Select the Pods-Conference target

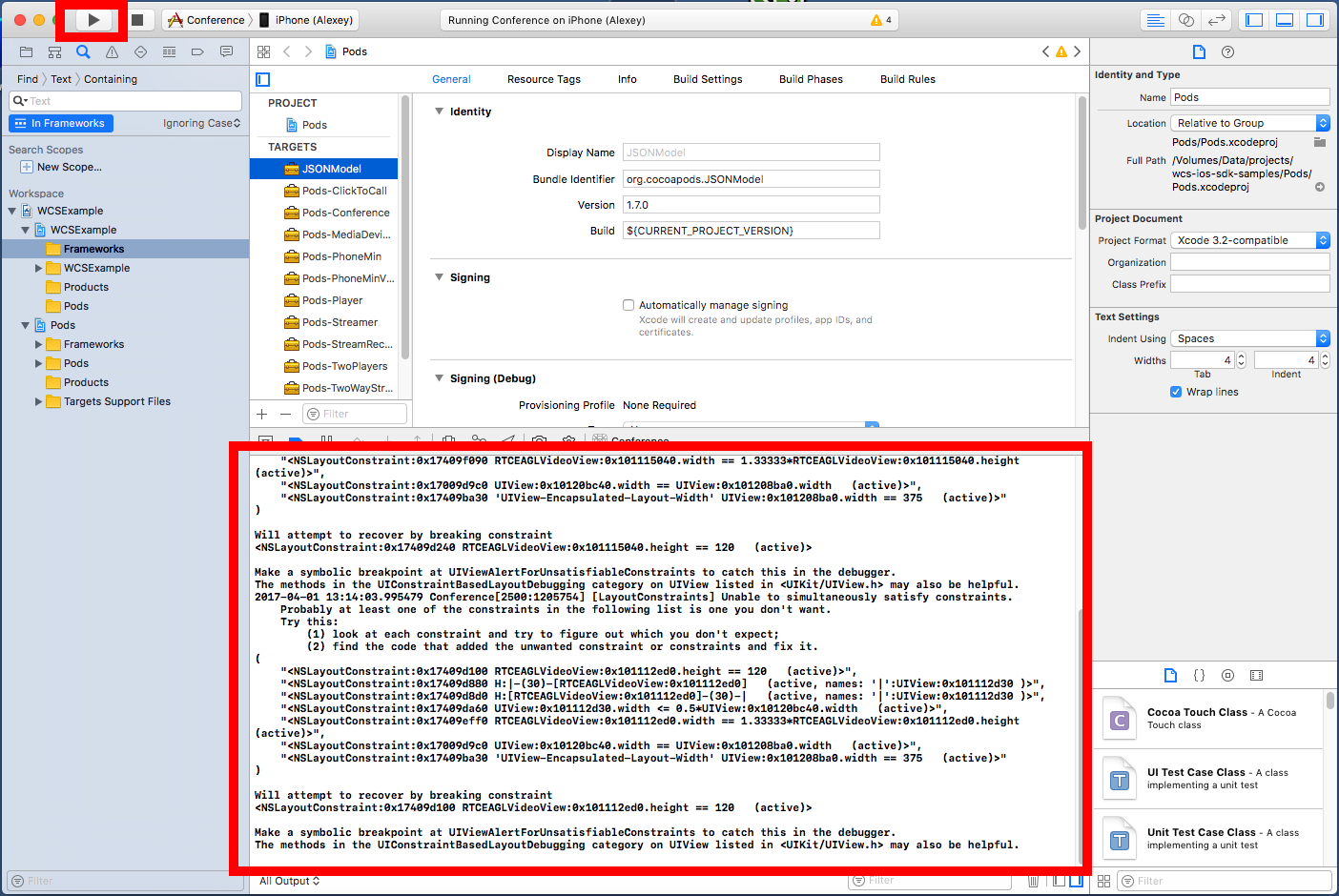point(324,213)
